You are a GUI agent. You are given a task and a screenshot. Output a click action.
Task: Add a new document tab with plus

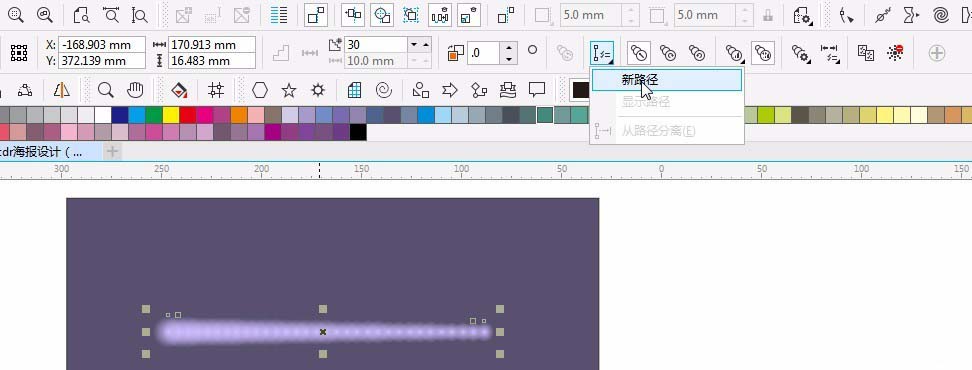(x=112, y=151)
